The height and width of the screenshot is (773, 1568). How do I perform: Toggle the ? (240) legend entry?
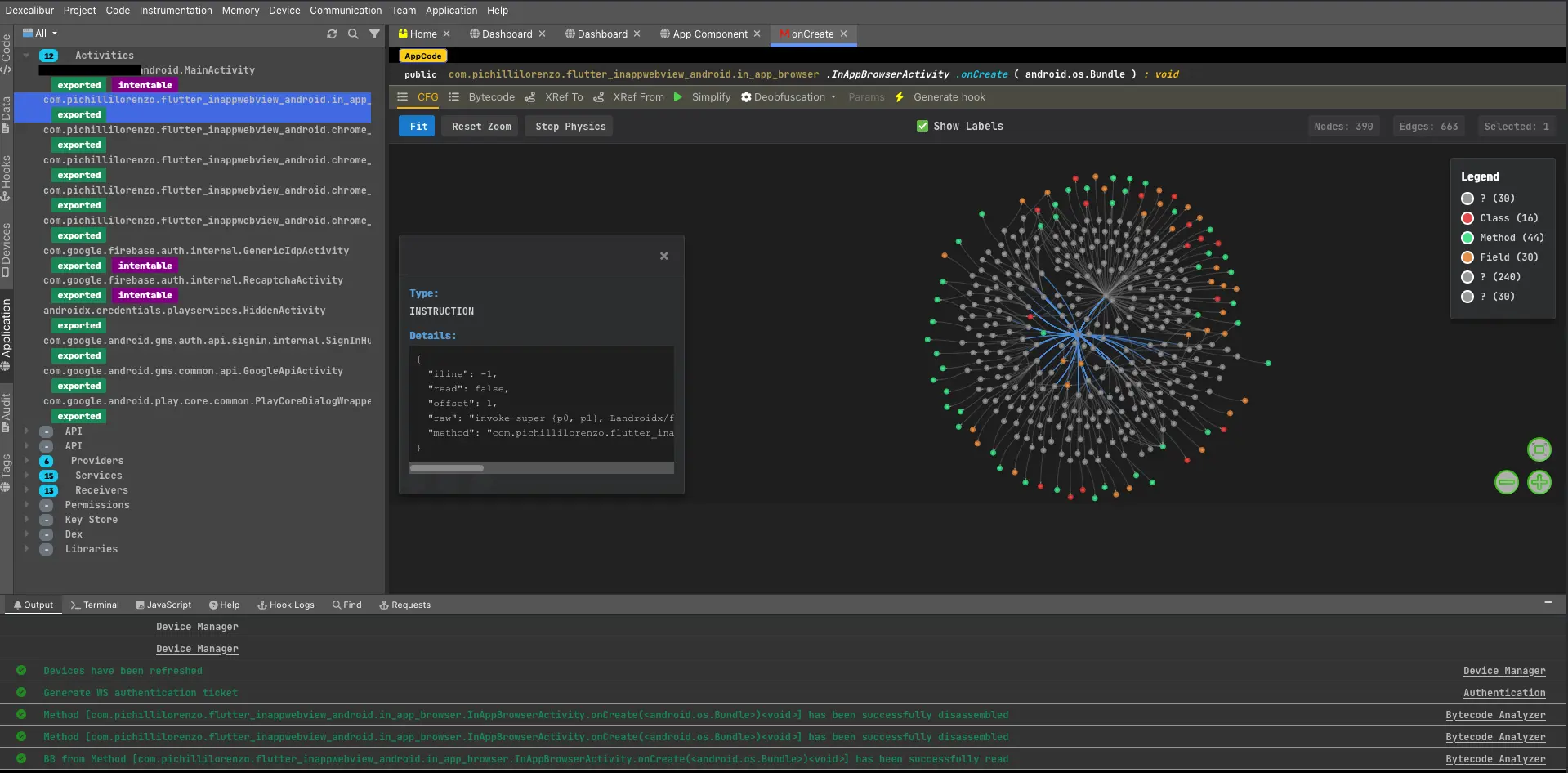coord(1491,277)
